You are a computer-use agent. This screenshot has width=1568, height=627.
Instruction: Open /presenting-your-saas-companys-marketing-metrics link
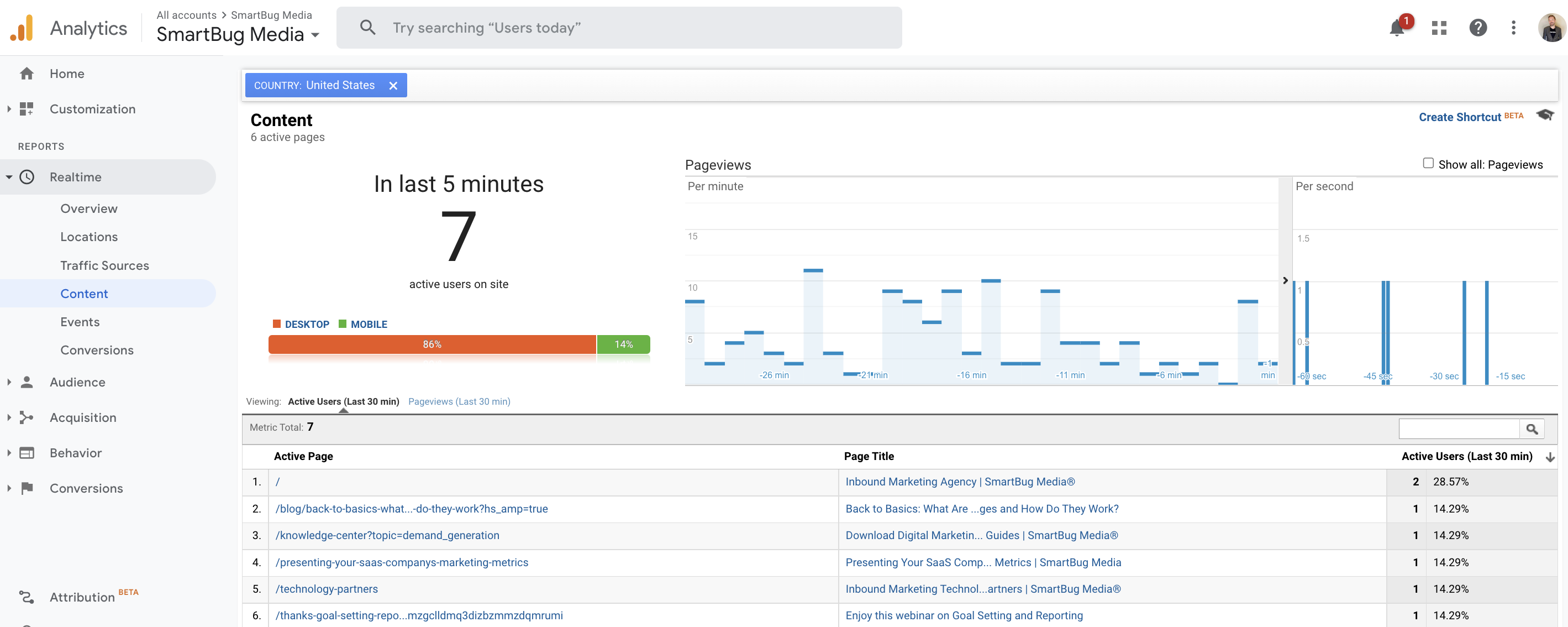402,562
